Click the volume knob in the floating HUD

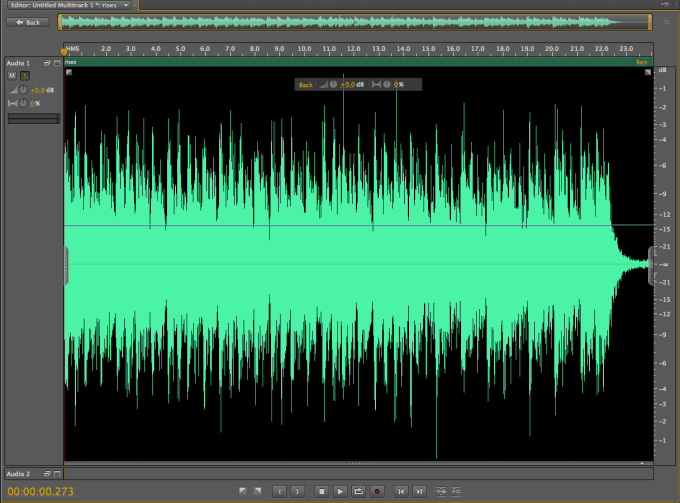coord(333,84)
